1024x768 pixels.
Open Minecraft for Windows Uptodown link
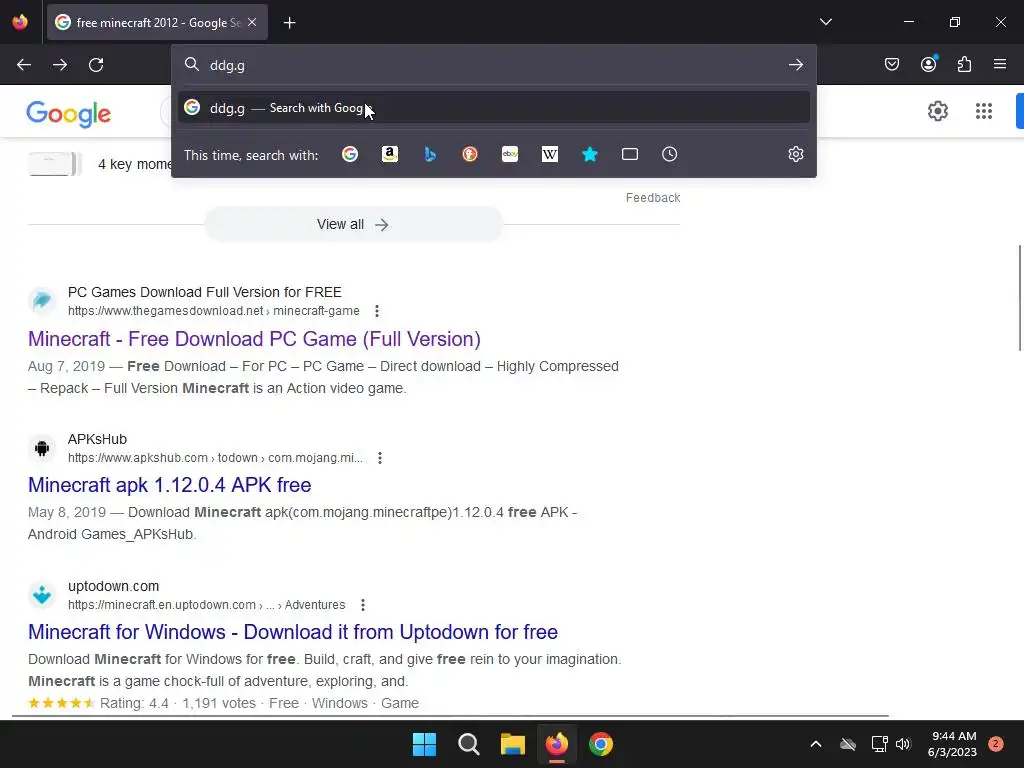click(293, 632)
